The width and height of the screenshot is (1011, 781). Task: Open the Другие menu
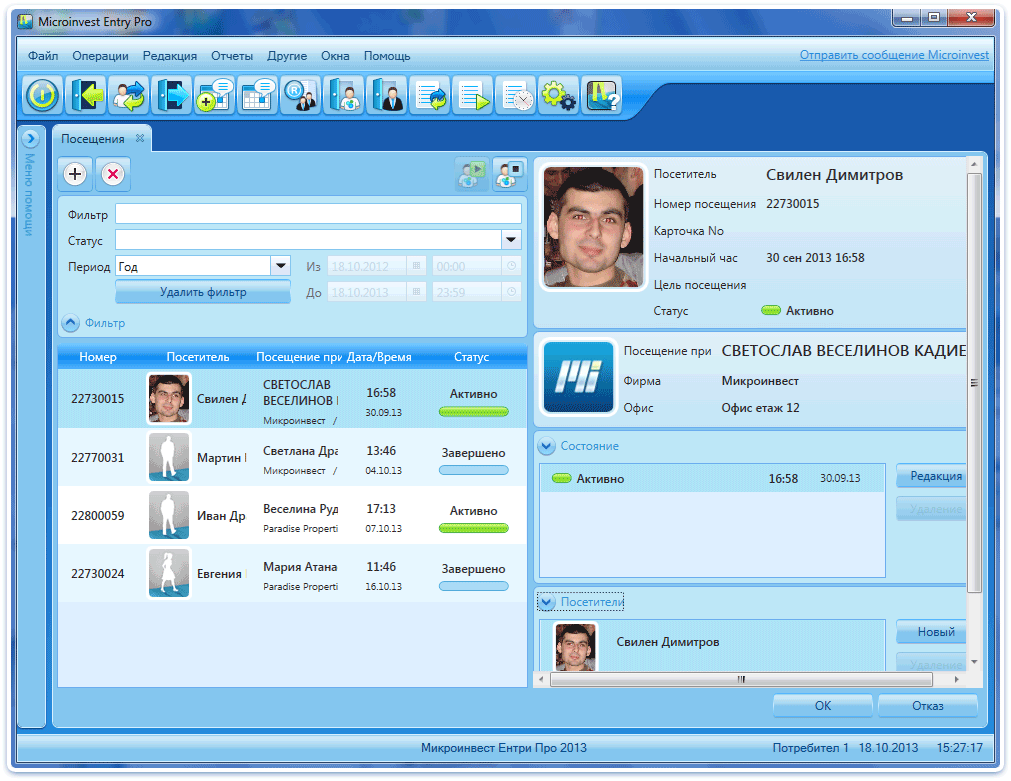click(x=287, y=56)
